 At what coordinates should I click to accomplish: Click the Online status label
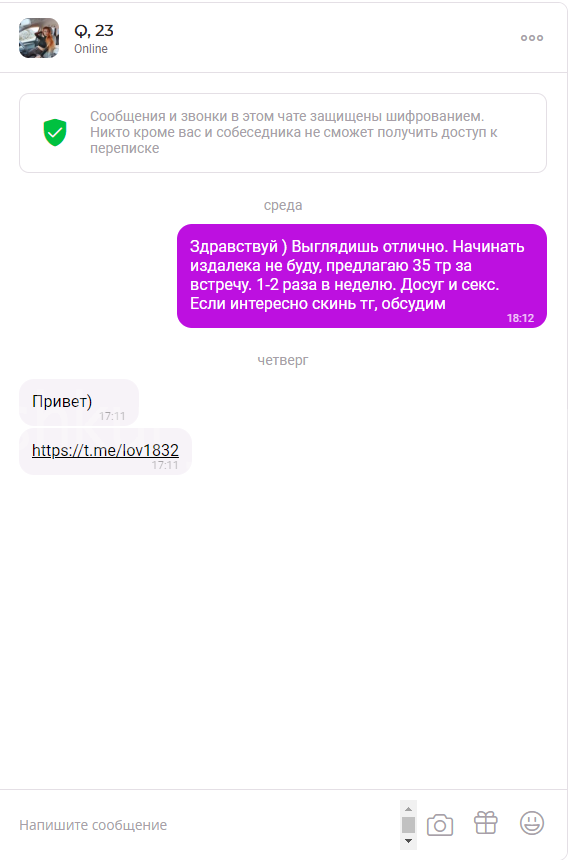[x=91, y=49]
